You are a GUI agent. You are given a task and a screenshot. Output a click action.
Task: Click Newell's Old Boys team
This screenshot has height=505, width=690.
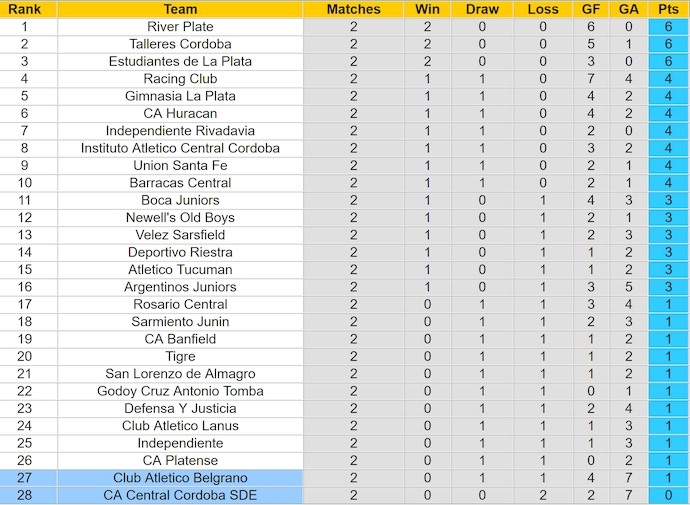[180, 217]
